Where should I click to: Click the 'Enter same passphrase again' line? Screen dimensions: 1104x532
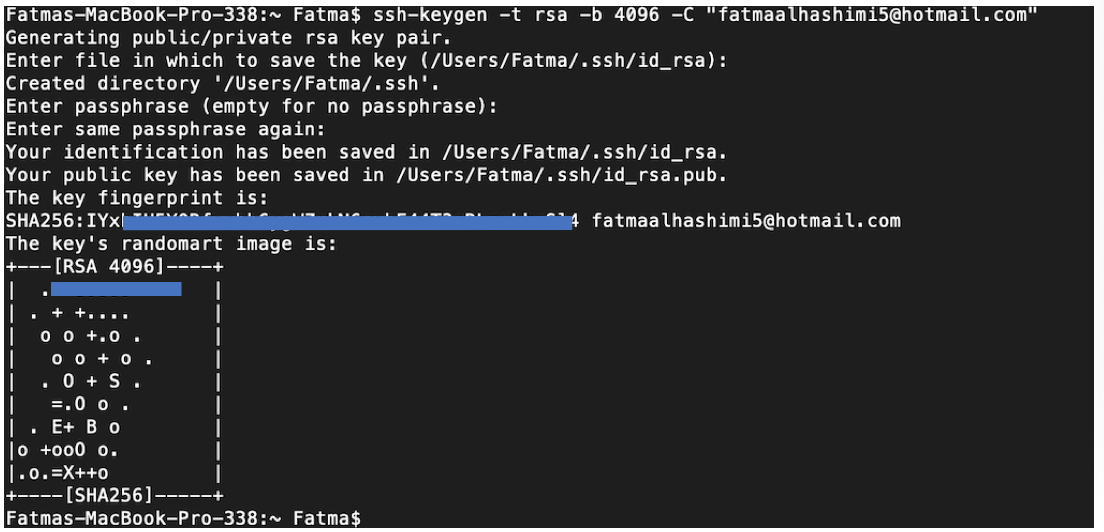click(165, 129)
